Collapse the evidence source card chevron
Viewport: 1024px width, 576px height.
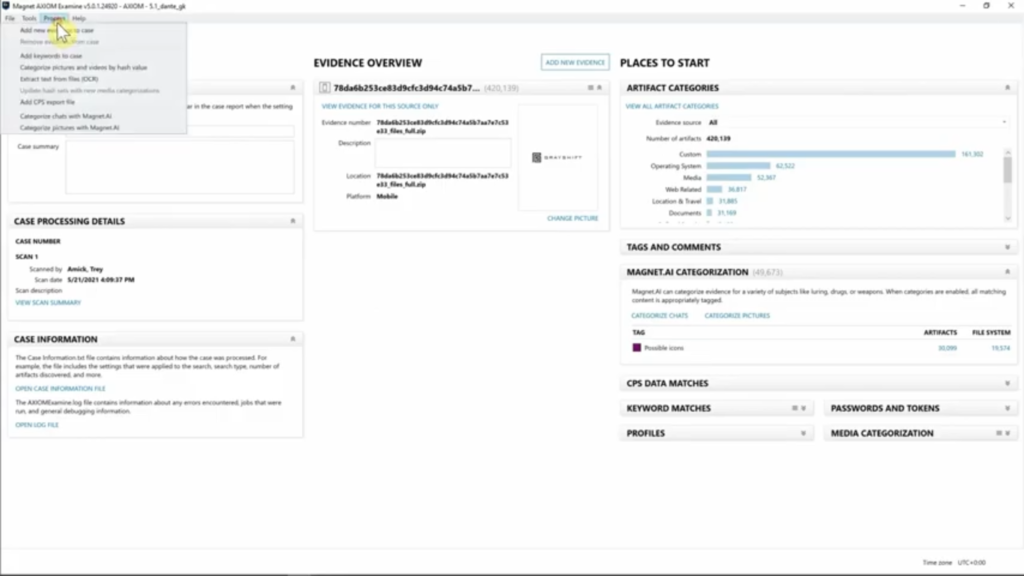pos(600,88)
